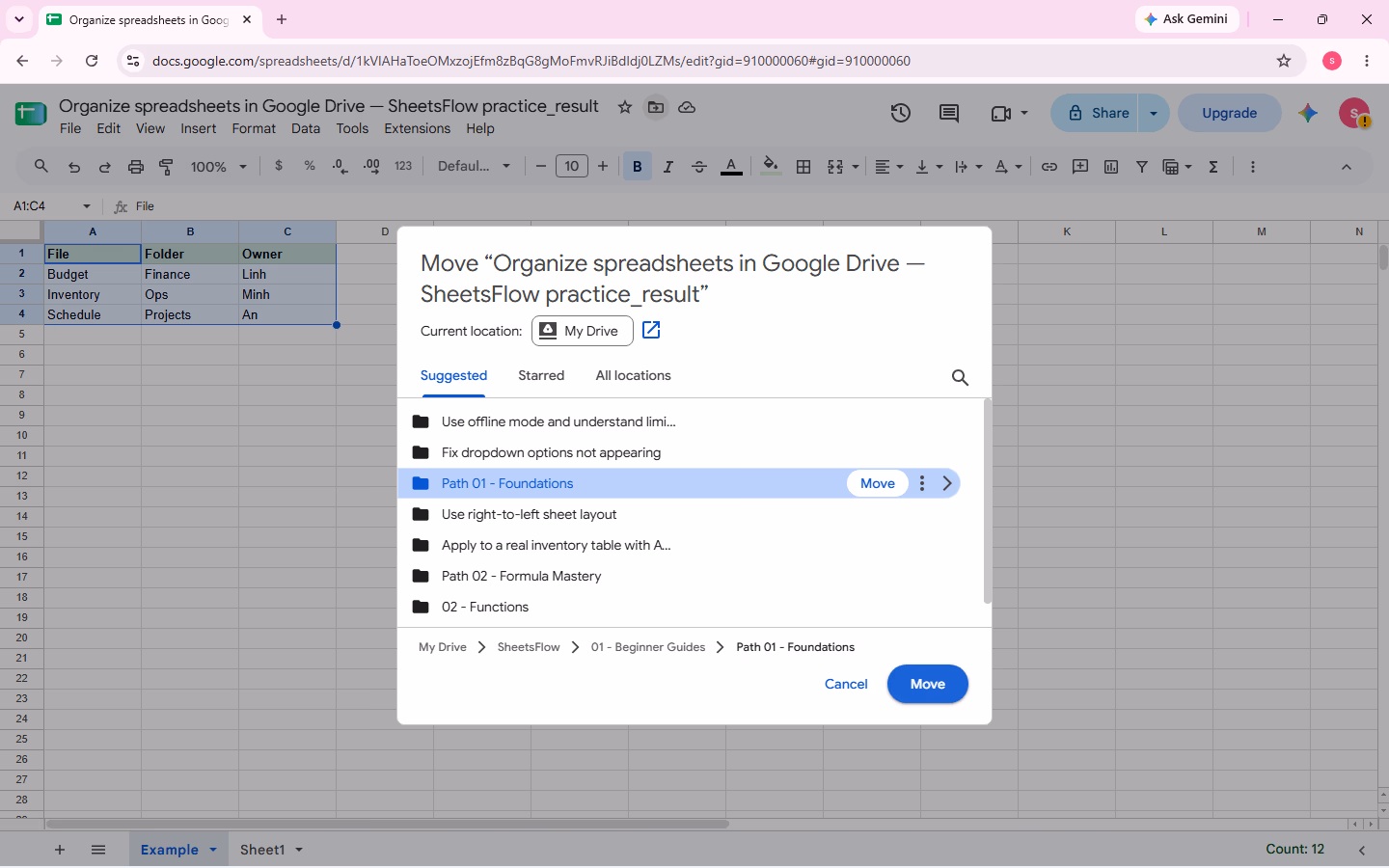Open the Format menu
Image resolution: width=1389 pixels, height=868 pixels.
click(254, 128)
